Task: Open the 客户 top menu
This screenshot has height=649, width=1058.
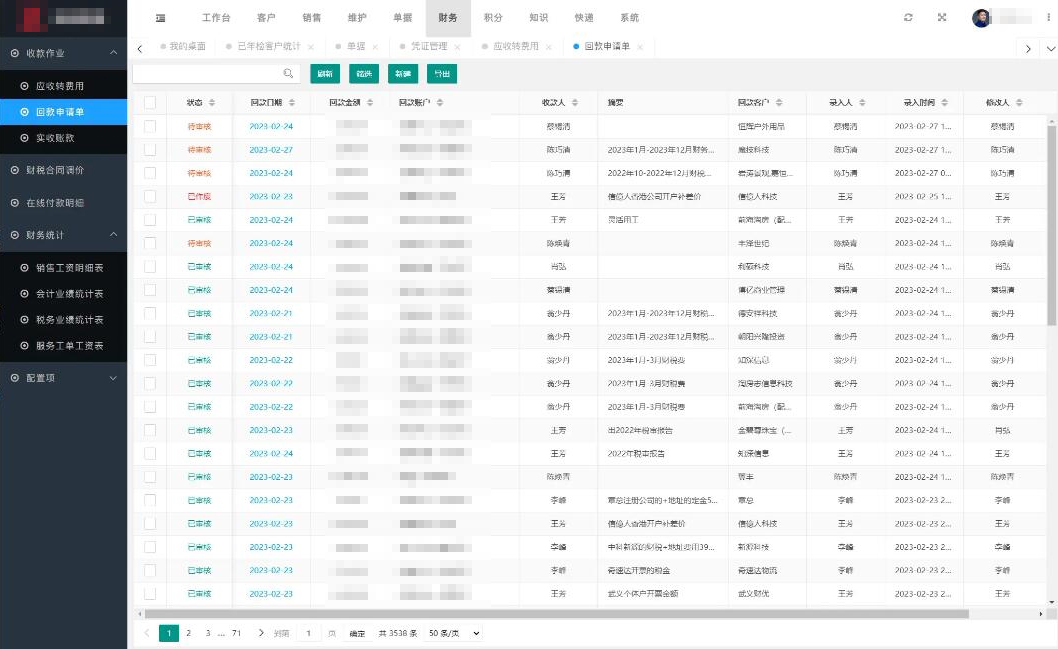Action: click(x=266, y=18)
